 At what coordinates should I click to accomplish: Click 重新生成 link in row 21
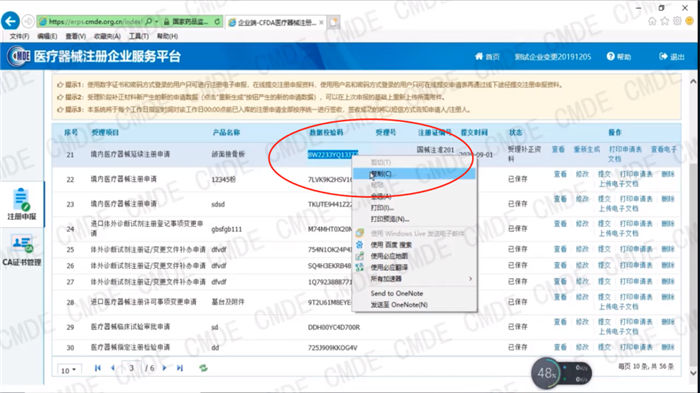point(587,149)
